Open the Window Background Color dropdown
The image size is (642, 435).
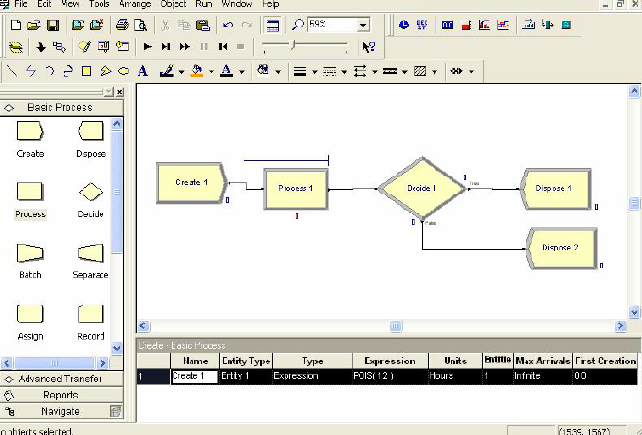[278, 72]
